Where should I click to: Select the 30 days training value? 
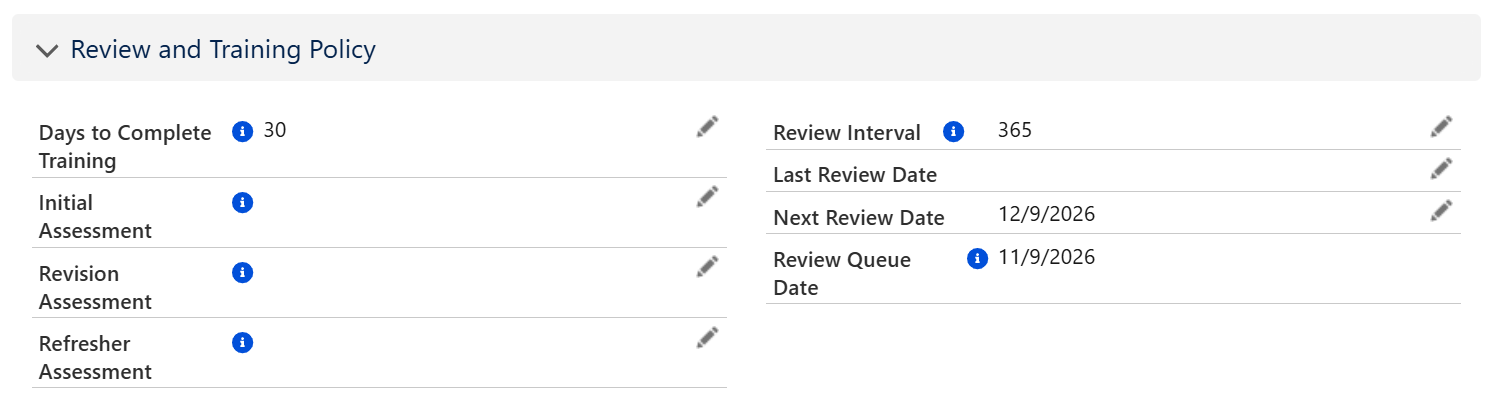pos(275,130)
